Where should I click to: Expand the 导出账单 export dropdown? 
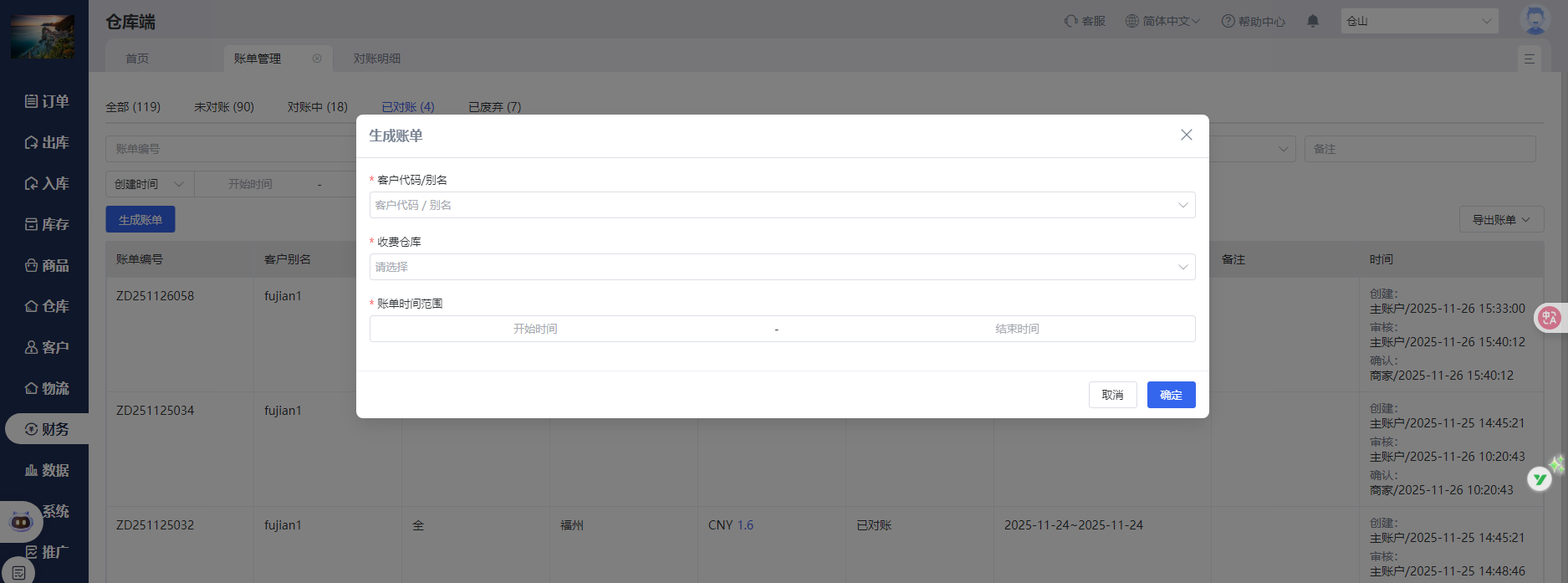click(1500, 220)
